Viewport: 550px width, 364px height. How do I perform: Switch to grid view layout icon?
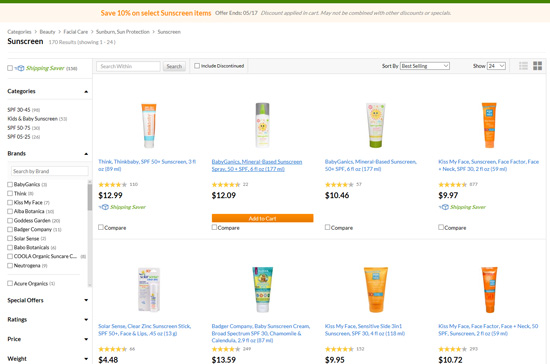coord(537,66)
